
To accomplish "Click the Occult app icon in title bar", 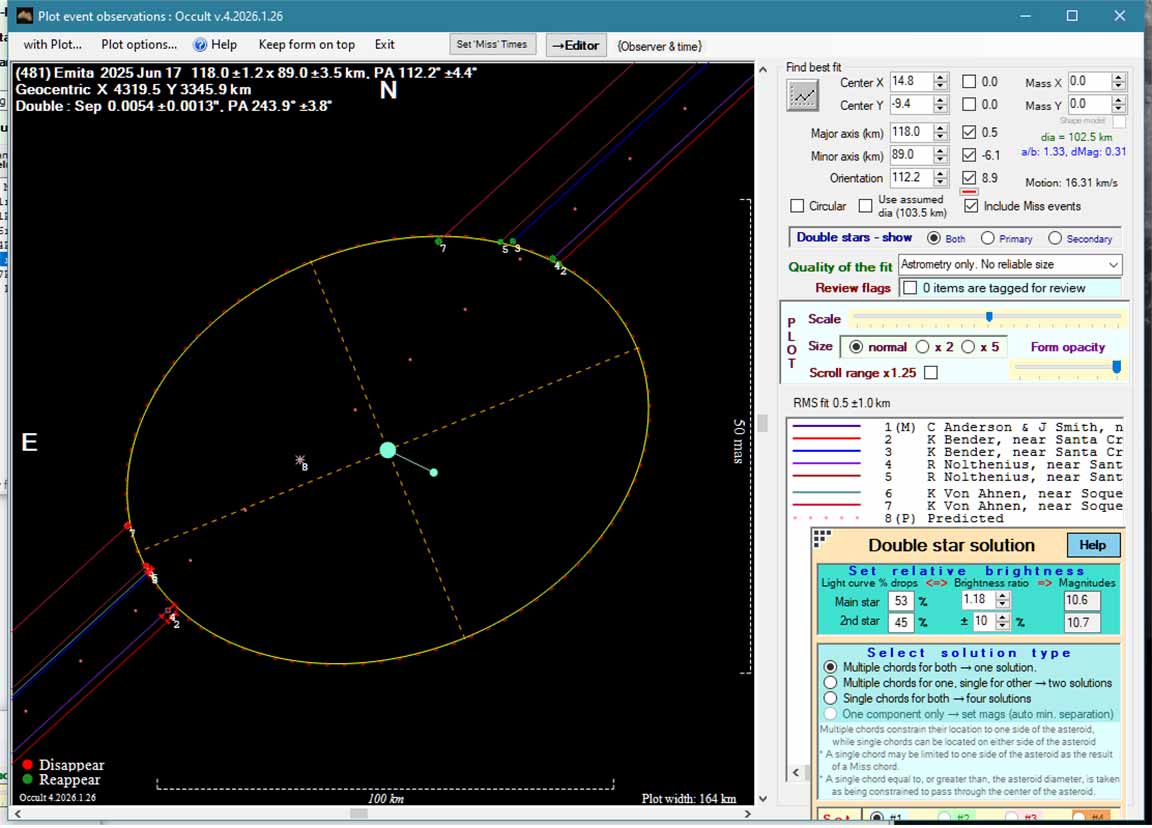I will pos(23,16).
